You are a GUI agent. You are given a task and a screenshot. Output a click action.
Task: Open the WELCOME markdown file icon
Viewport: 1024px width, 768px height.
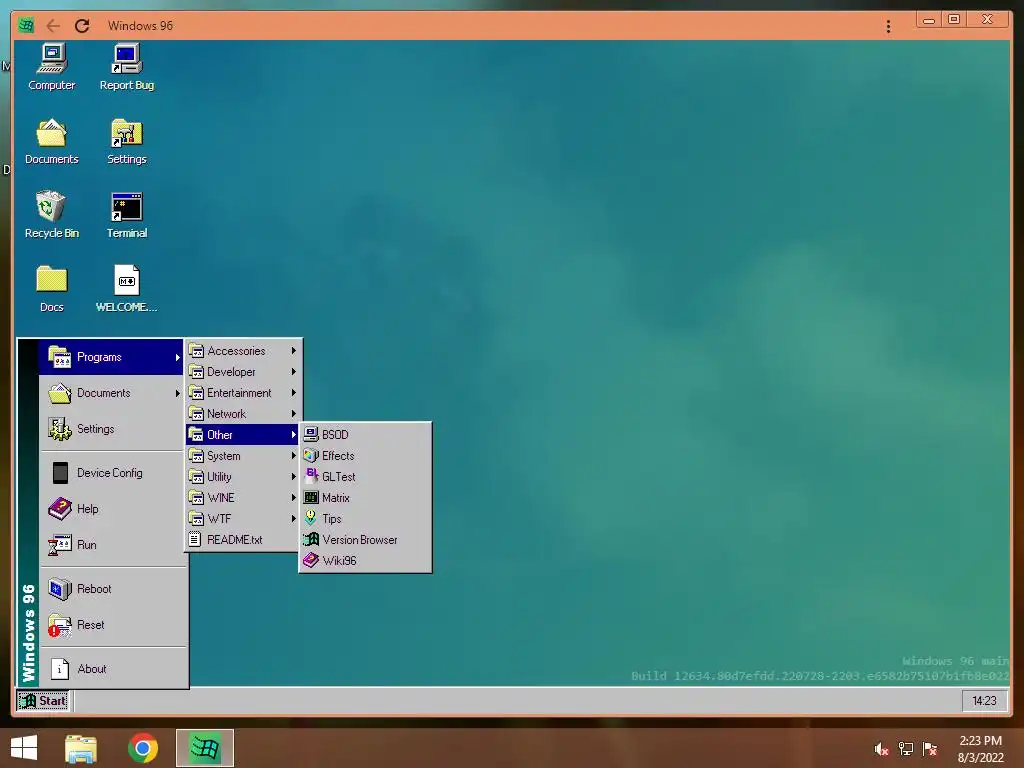click(x=127, y=289)
